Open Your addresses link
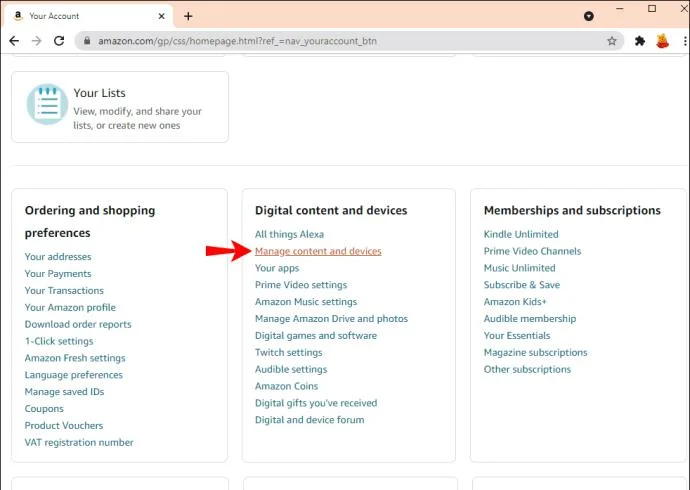690x490 pixels. pyautogui.click(x=58, y=257)
